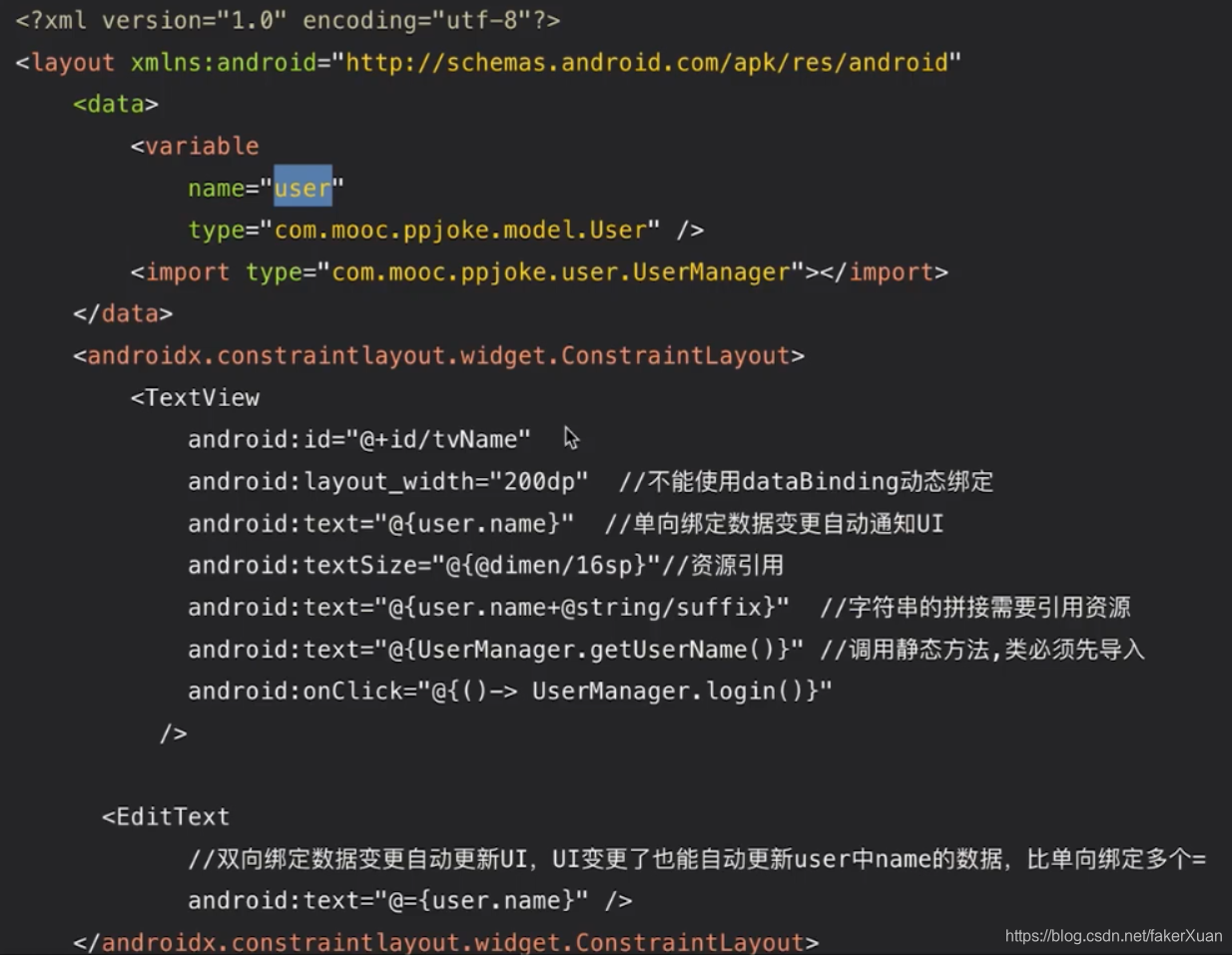Click the opening ConstraintLayout tag
Viewport: 1232px width, 955px height.
tap(438, 355)
